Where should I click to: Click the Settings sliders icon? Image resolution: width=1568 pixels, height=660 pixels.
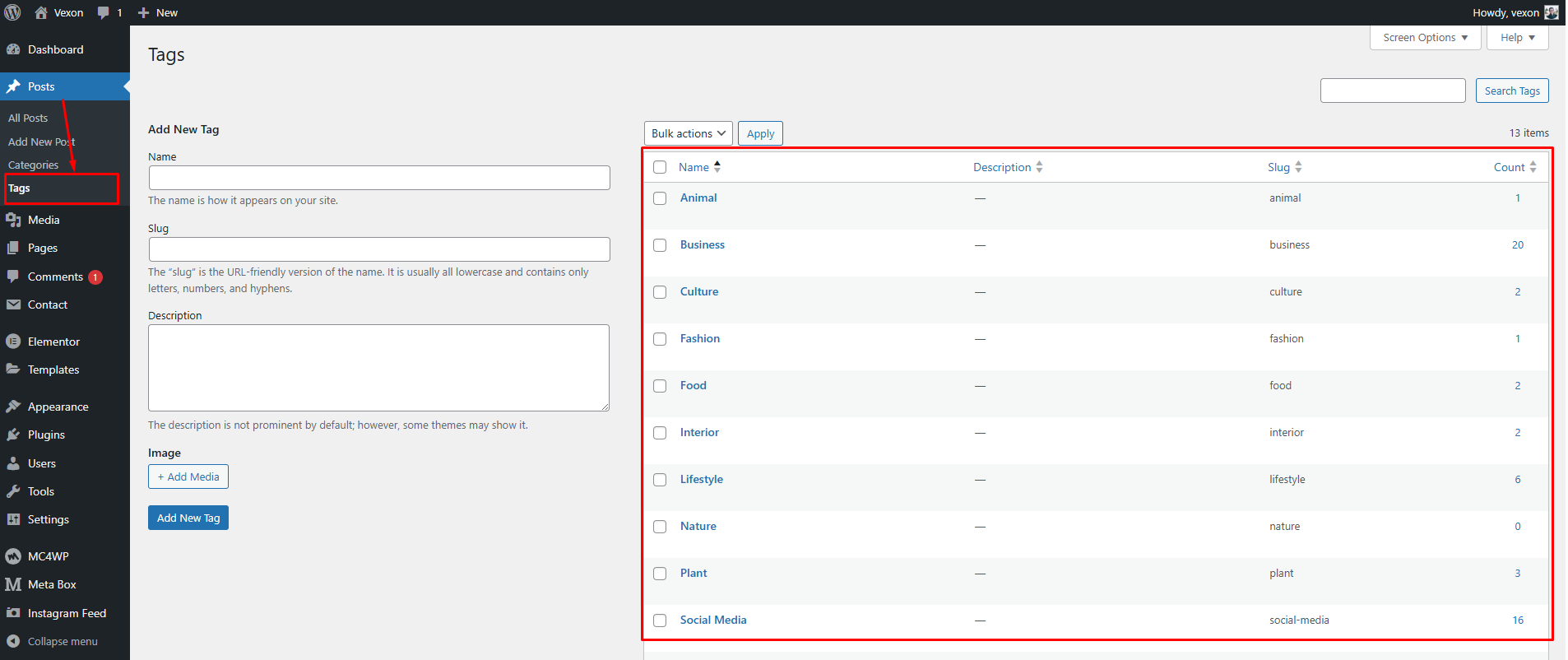[13, 519]
